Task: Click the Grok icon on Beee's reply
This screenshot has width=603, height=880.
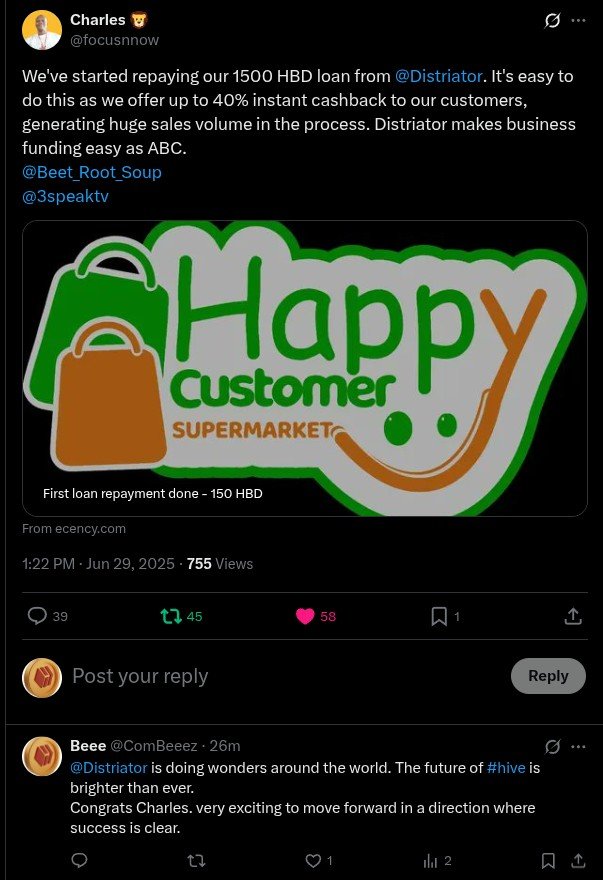Action: click(552, 746)
